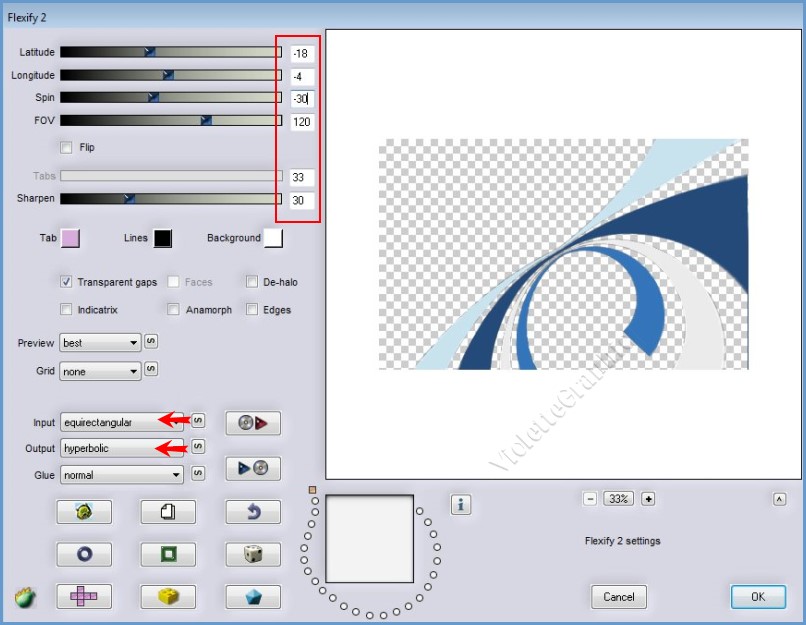Click the Latitude value input field
This screenshot has height=625, width=806.
click(302, 53)
